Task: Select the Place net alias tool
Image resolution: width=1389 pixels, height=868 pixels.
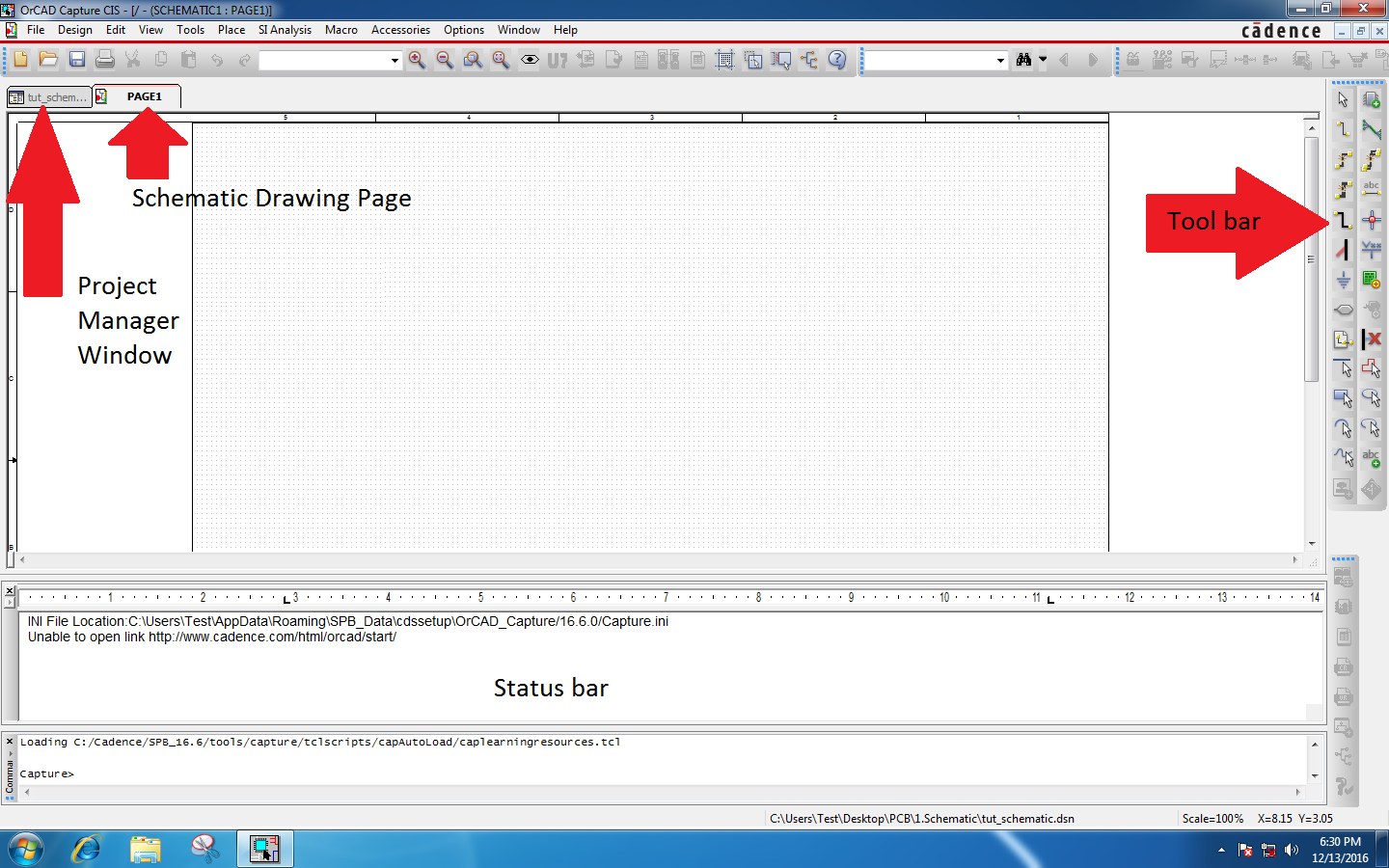Action: (1373, 190)
